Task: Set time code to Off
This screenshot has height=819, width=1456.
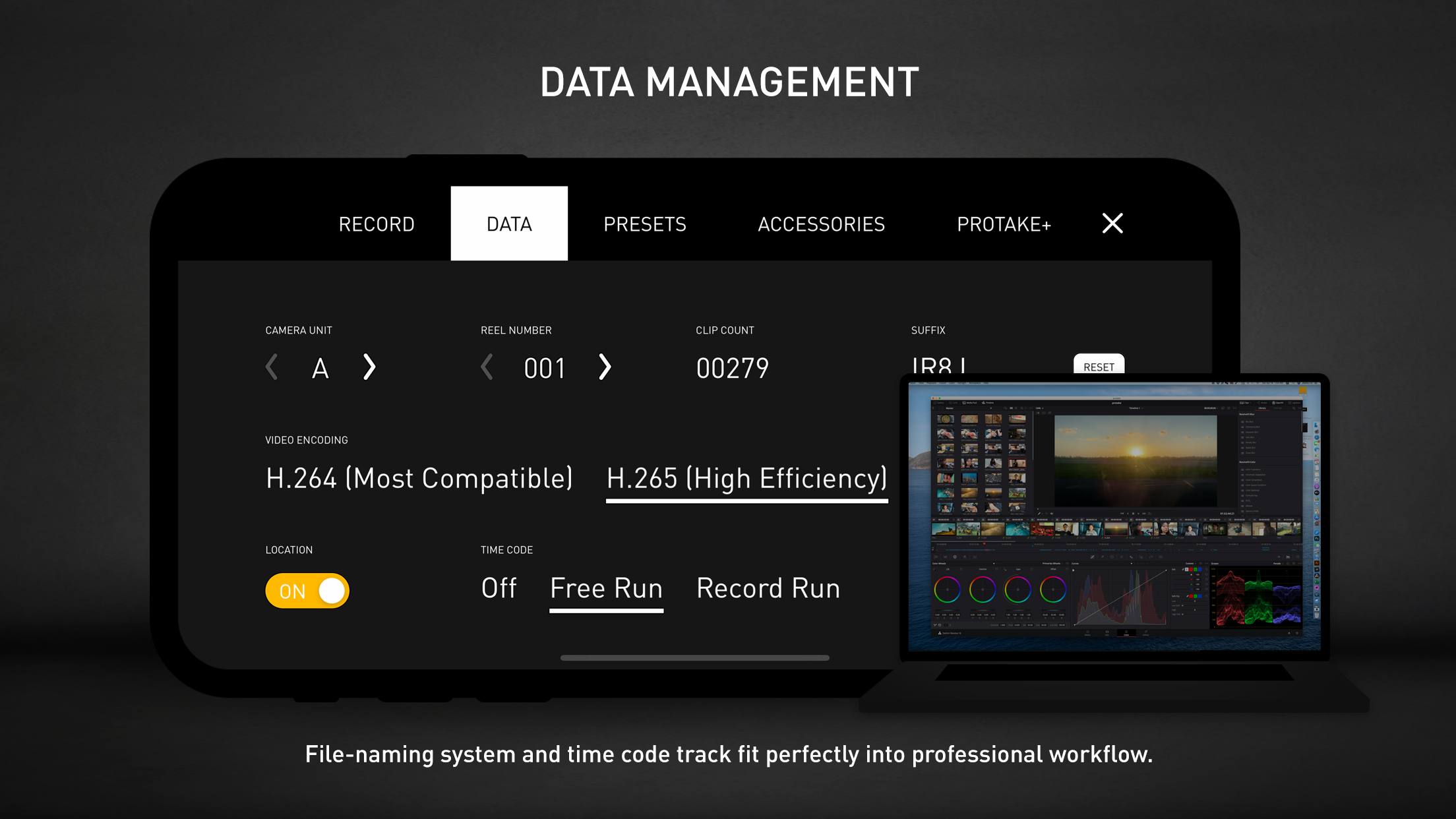Action: pyautogui.click(x=499, y=588)
